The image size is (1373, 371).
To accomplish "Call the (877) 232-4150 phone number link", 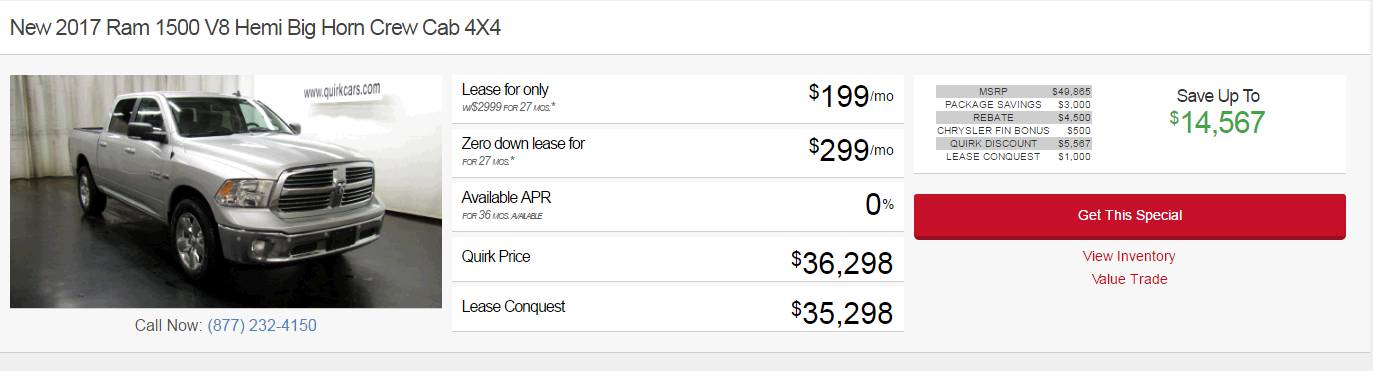I will 262,325.
